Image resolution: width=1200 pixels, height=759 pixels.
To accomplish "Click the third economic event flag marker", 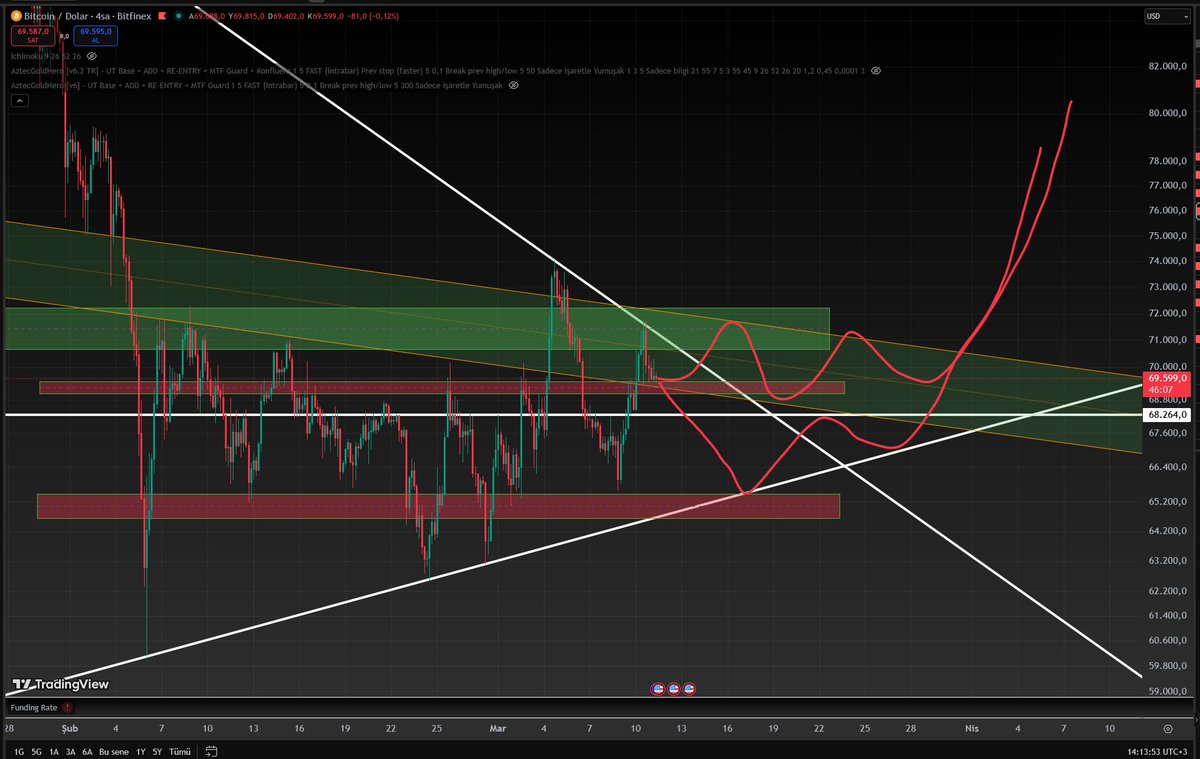I will pyautogui.click(x=689, y=689).
